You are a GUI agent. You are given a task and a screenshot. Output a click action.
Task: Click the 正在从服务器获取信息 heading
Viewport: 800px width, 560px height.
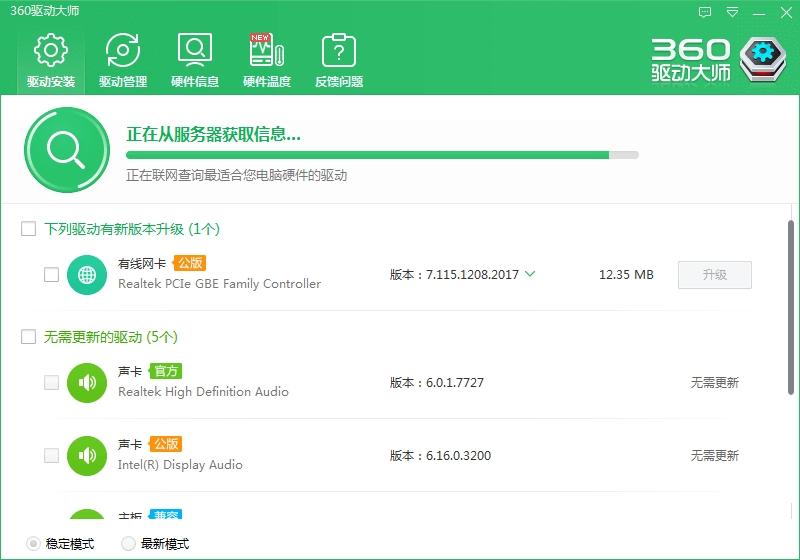click(213, 134)
